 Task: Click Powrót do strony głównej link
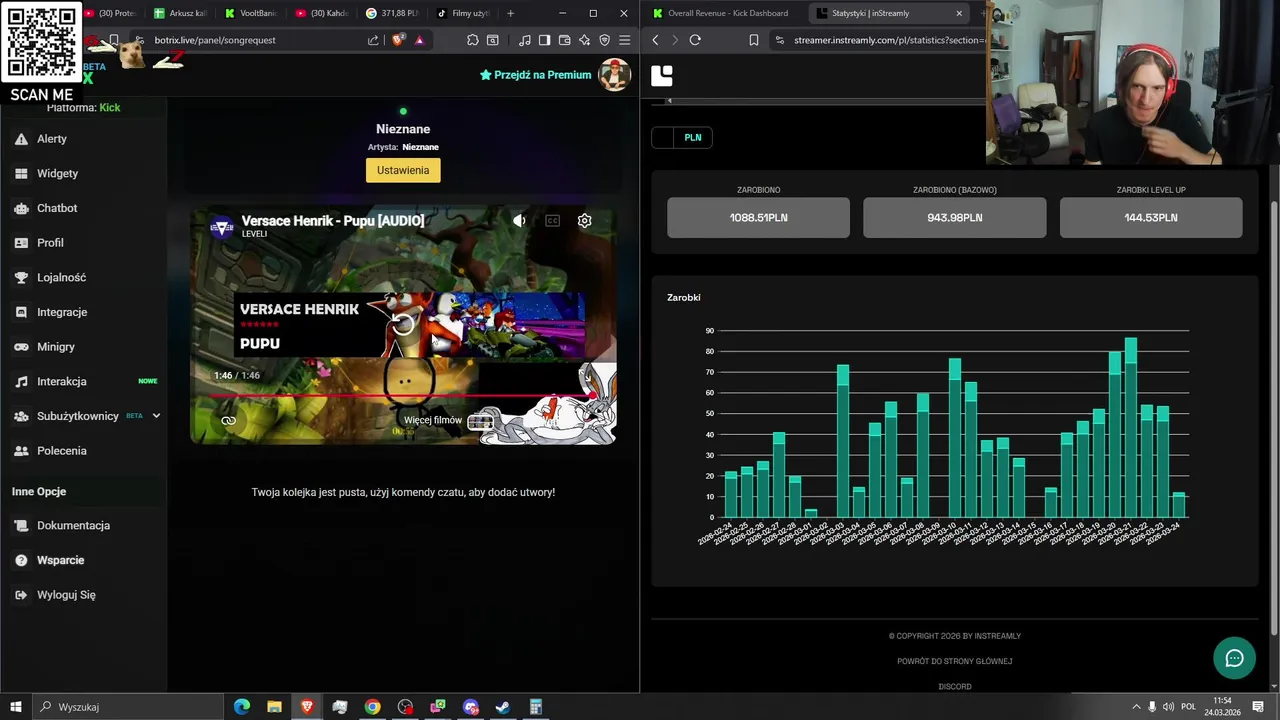coord(954,661)
